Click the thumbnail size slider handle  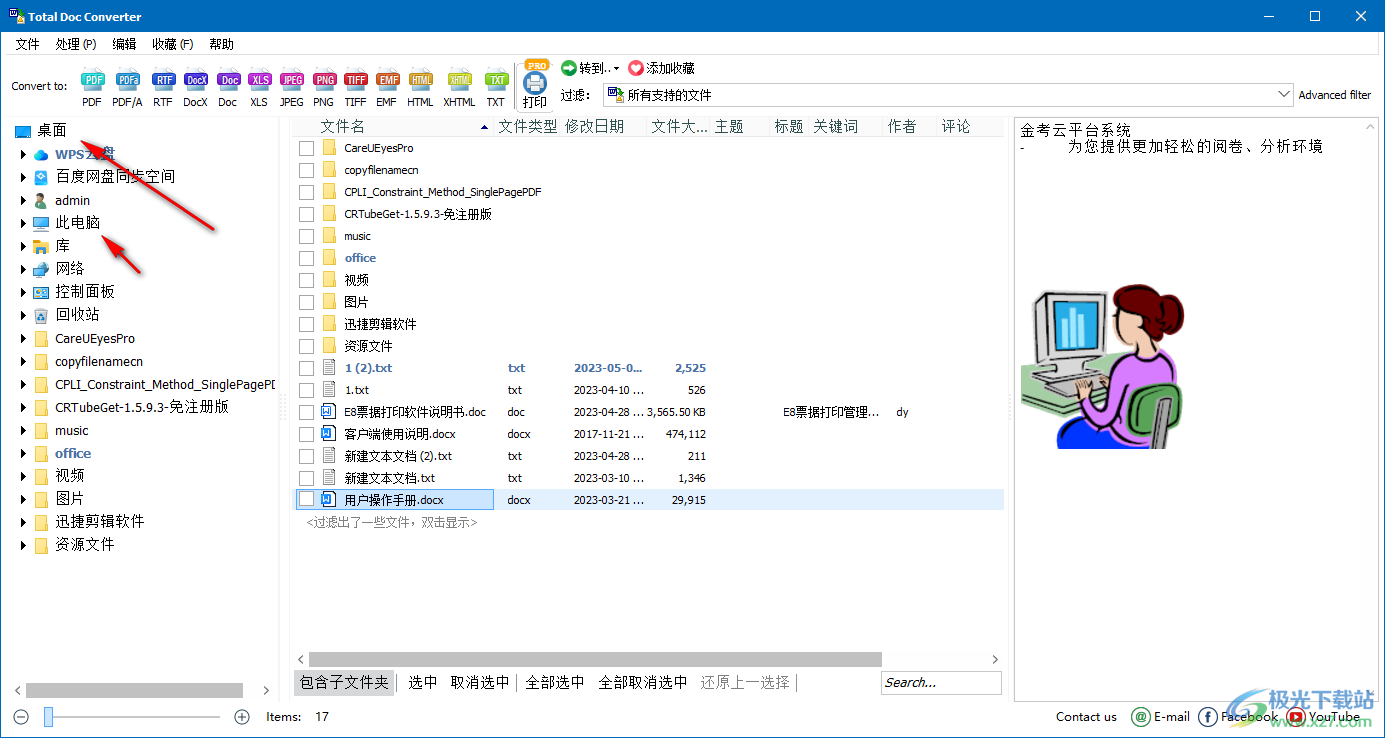(48, 716)
